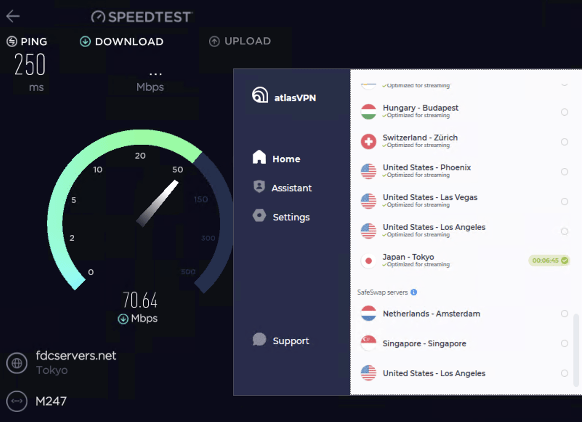This screenshot has width=582, height=422.
Task: Click the connected timer badge for Tokyo
Action: 549,261
